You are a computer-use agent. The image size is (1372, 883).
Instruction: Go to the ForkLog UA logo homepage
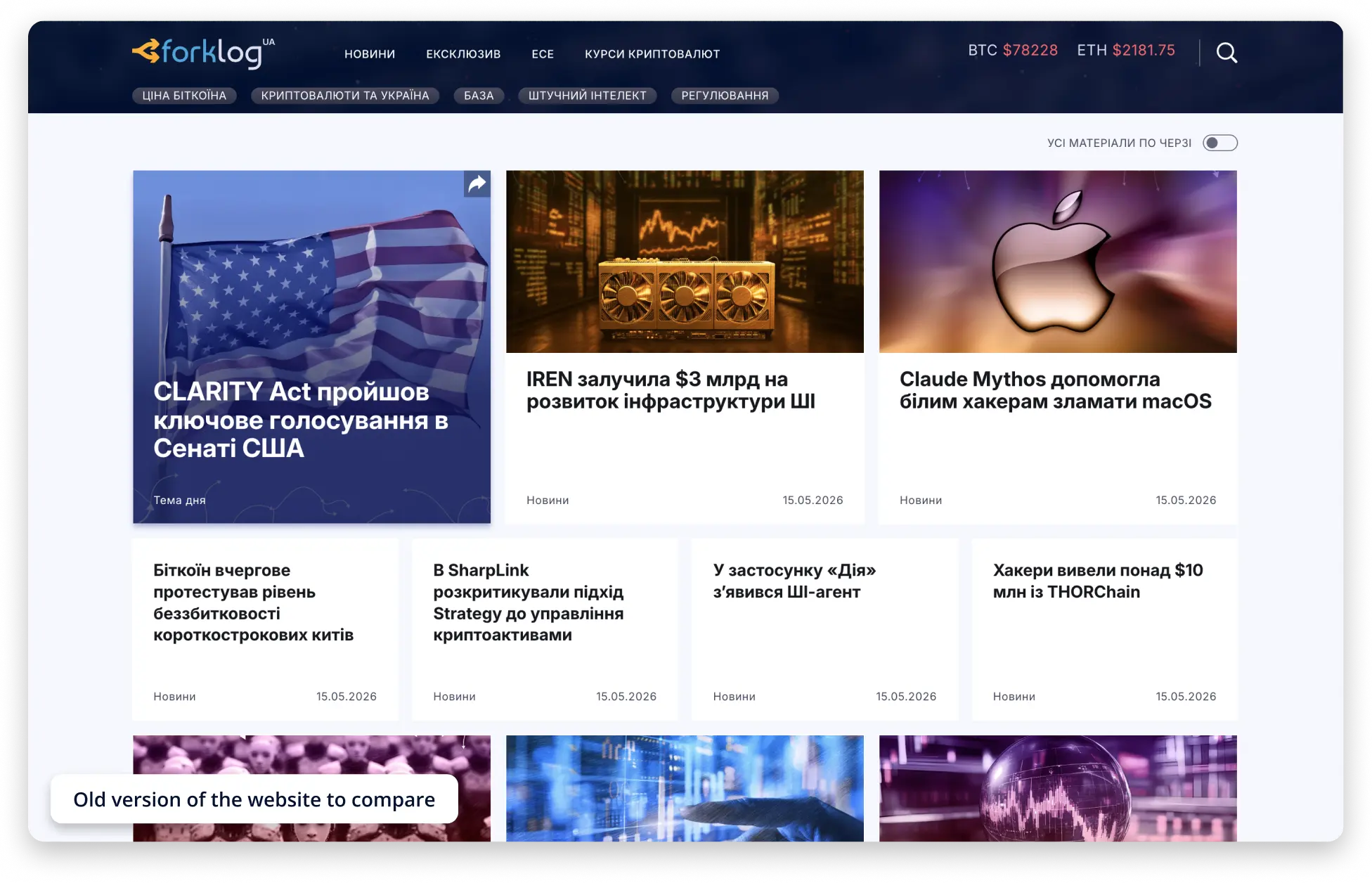coord(203,53)
